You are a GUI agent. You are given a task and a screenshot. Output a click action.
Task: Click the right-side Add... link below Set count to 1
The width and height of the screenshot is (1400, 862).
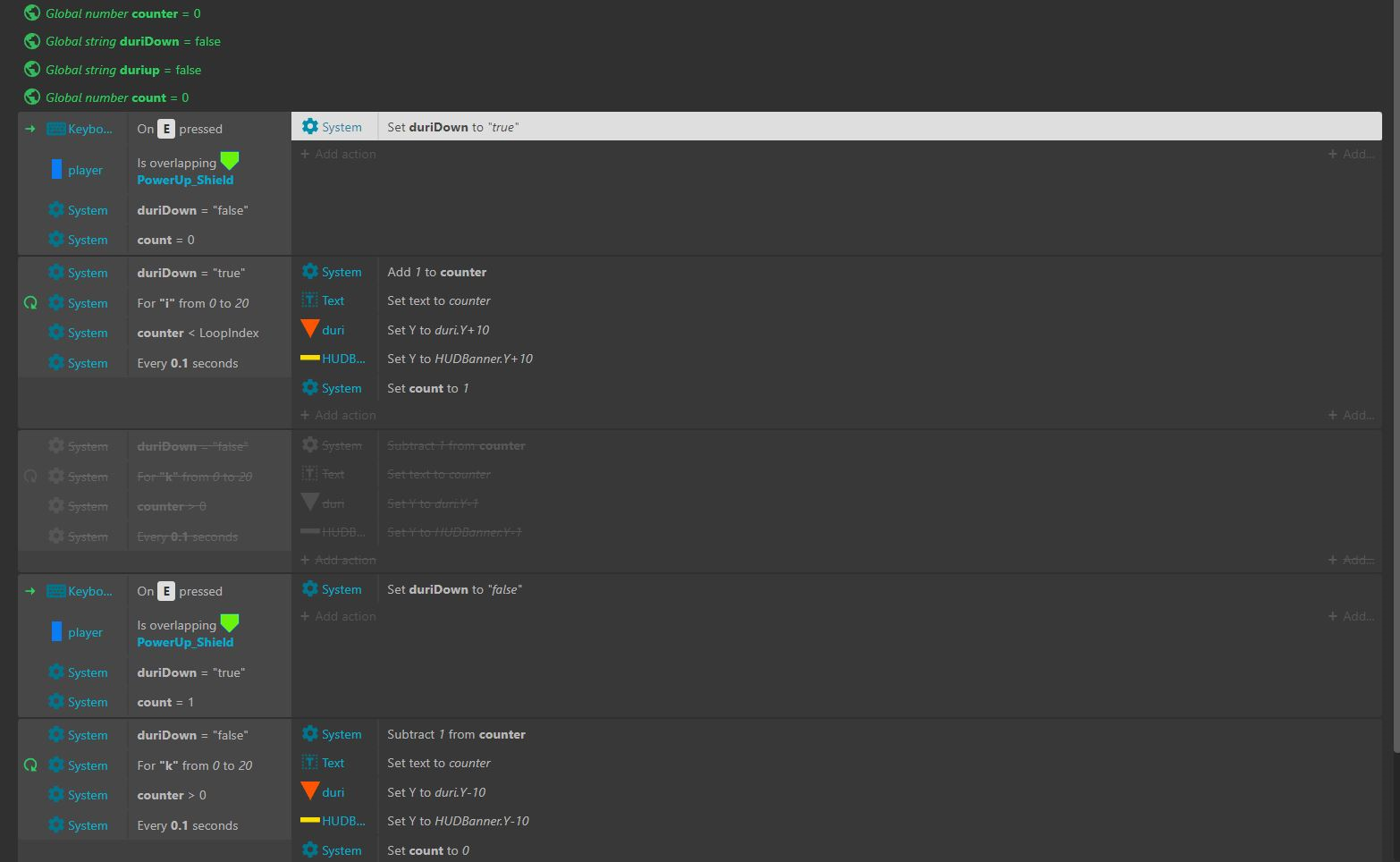click(1352, 415)
